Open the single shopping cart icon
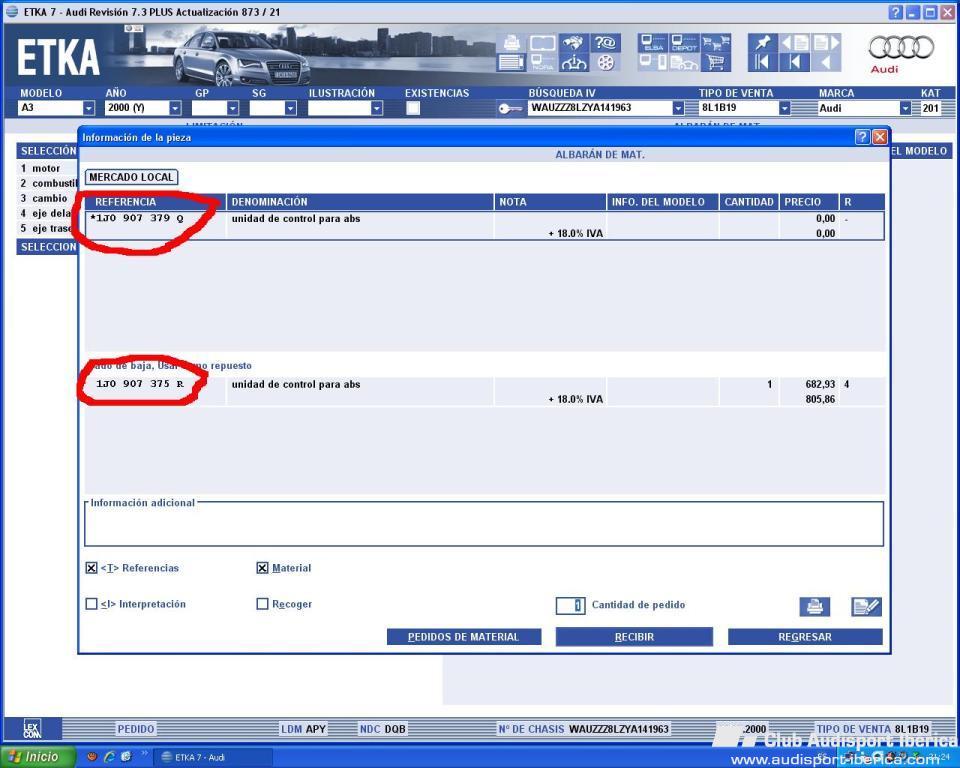The width and height of the screenshot is (960, 768). [x=716, y=62]
